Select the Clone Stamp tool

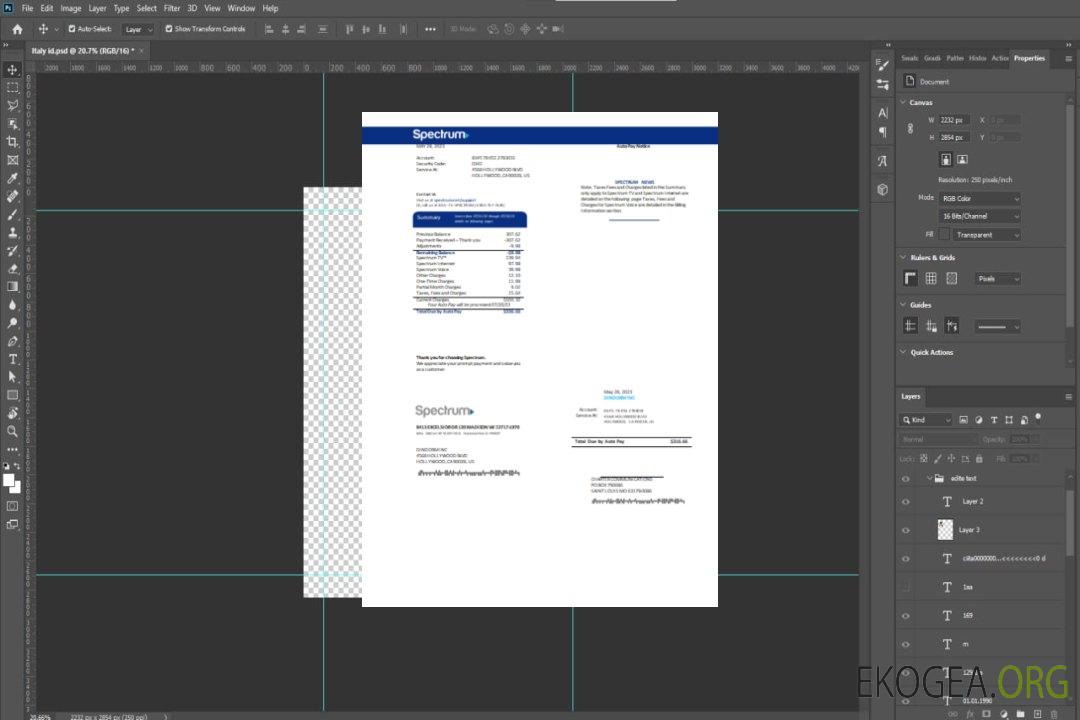(12, 233)
